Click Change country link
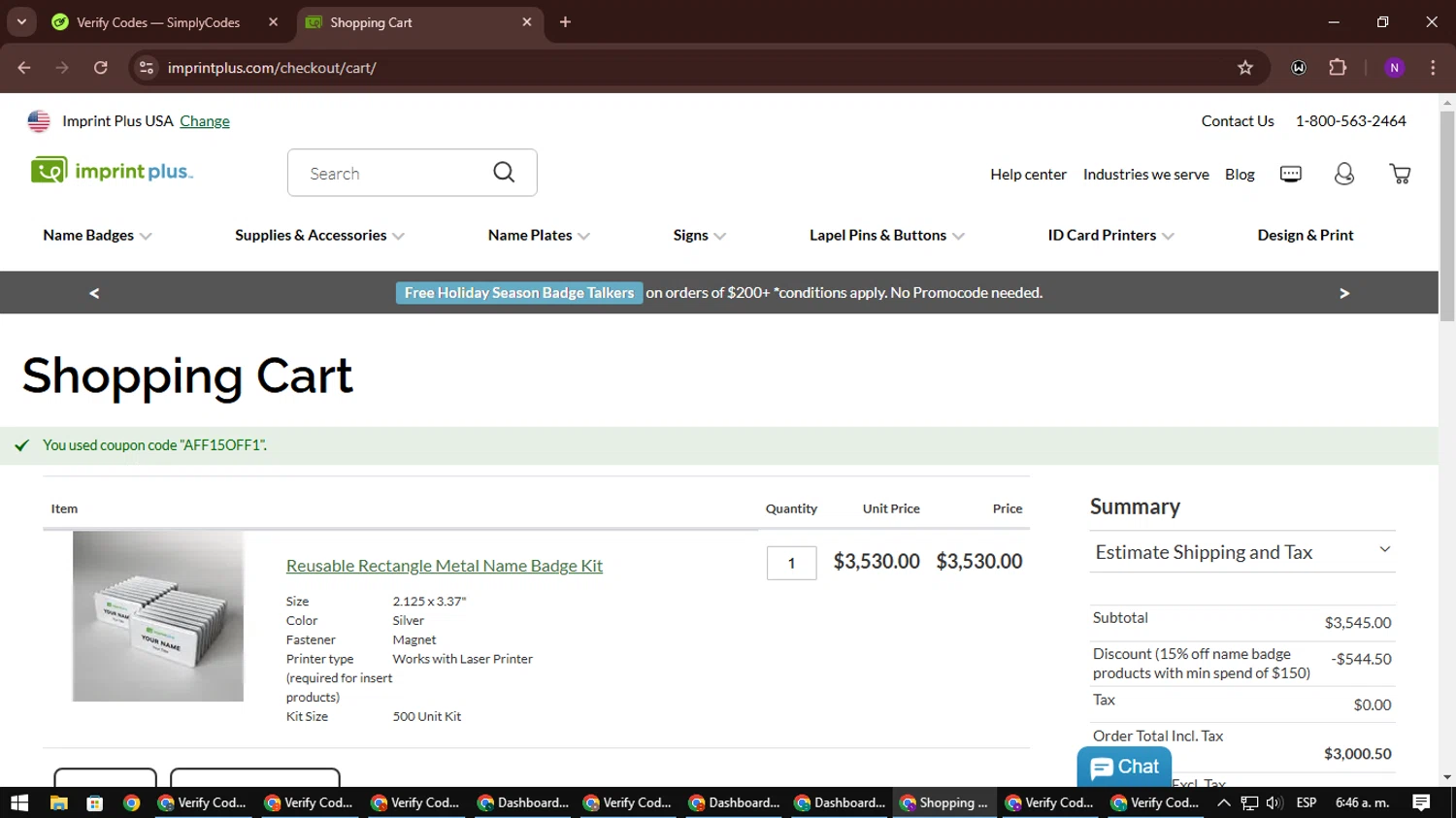 coord(205,121)
